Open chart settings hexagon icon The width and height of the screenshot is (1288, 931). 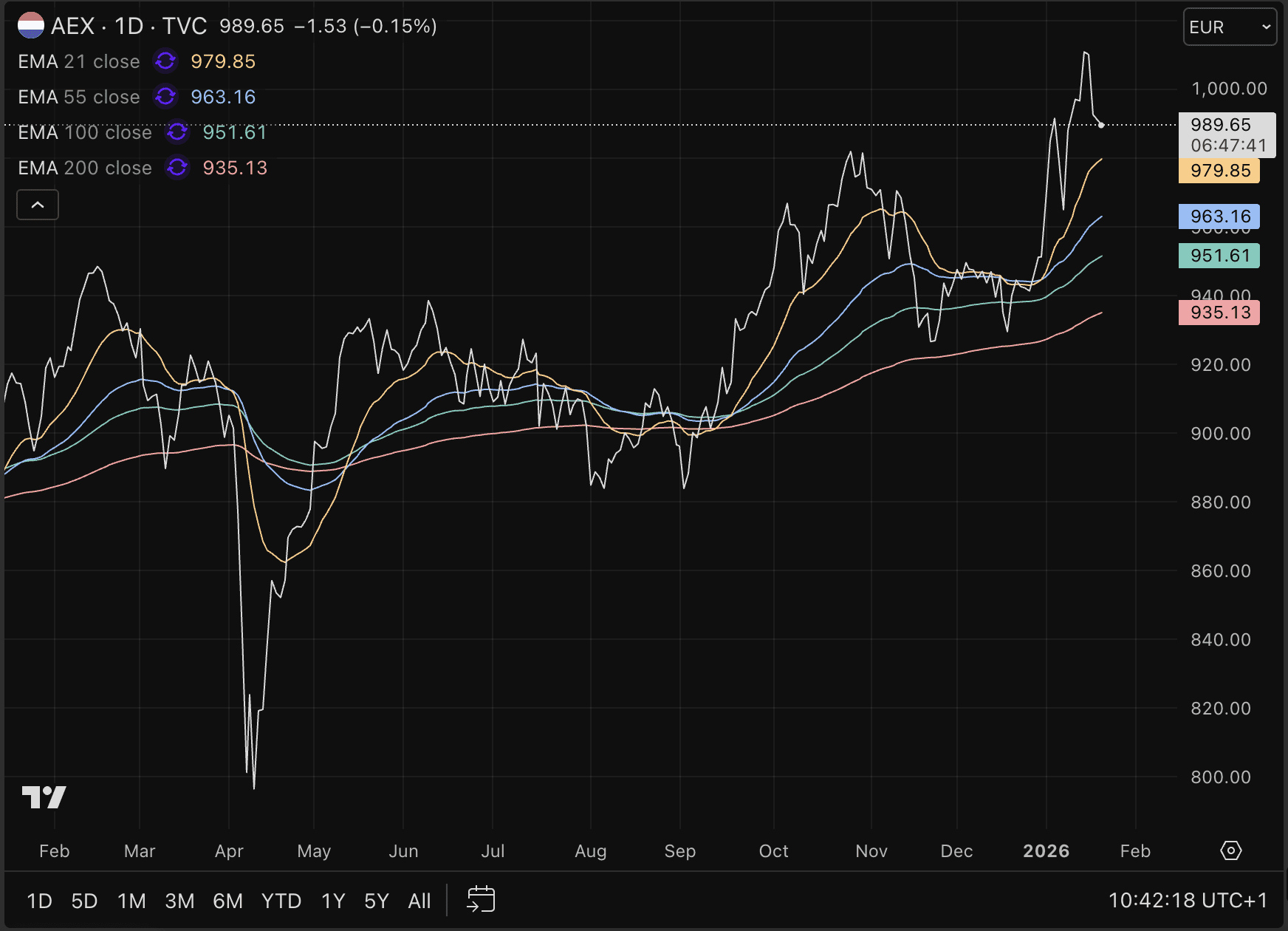pyautogui.click(x=1231, y=850)
